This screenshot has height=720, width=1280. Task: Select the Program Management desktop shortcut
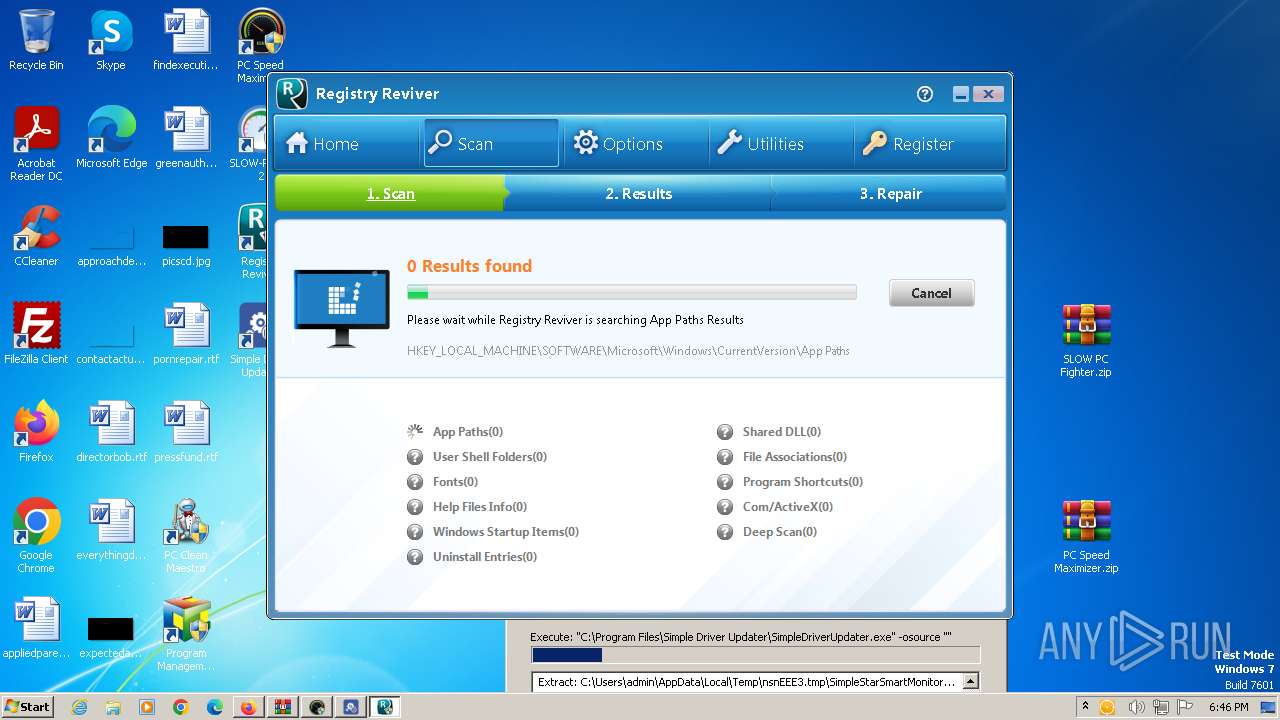click(186, 634)
